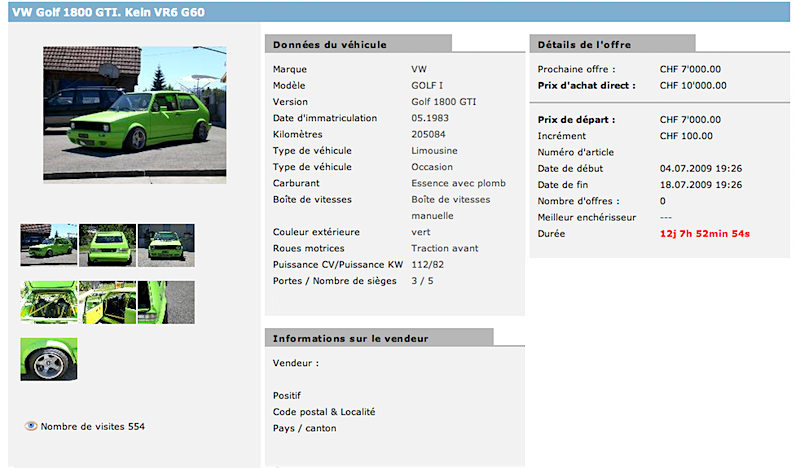Click the 'Pays / canton' label
800x468 pixels.
coord(305,429)
